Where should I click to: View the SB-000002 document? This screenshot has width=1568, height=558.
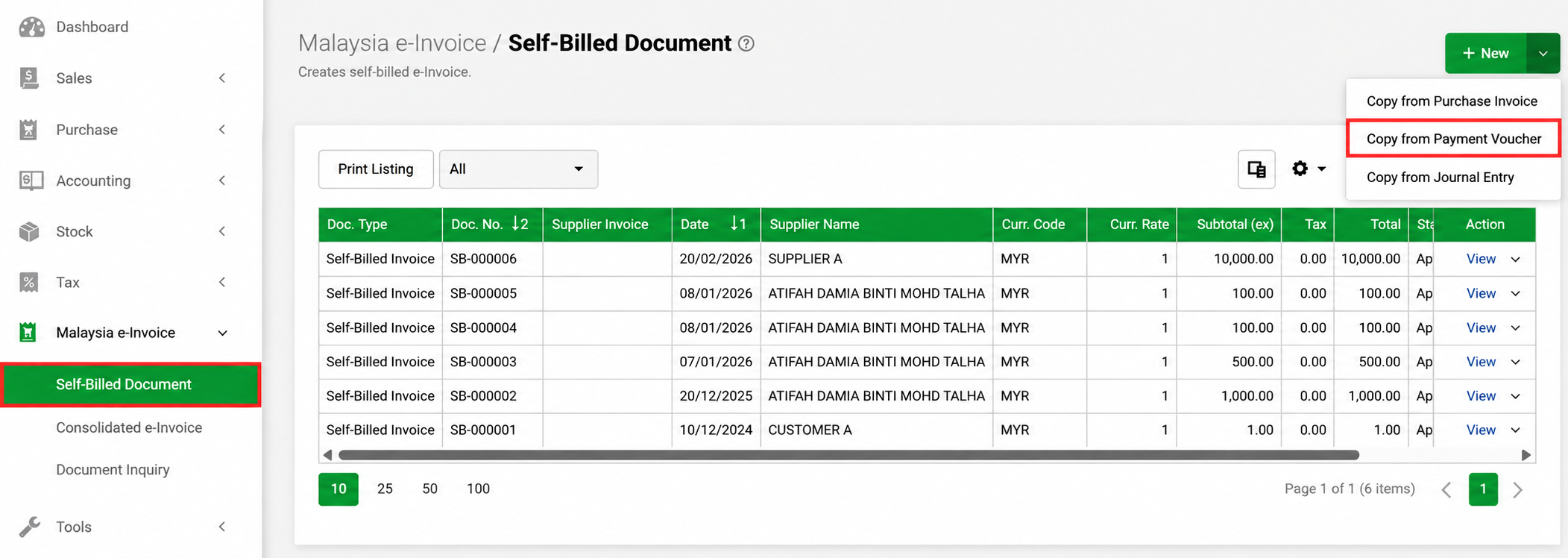[x=1481, y=396]
